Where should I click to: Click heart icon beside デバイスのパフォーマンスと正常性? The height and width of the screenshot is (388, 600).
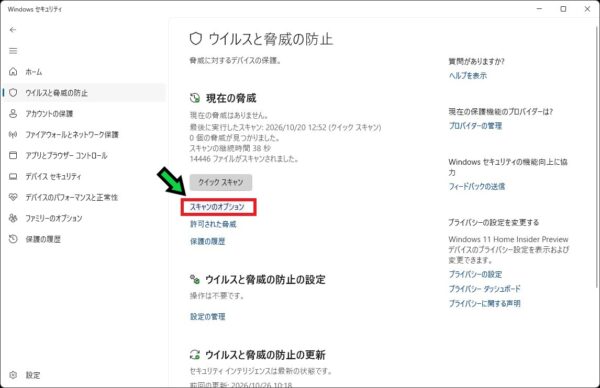pos(13,197)
